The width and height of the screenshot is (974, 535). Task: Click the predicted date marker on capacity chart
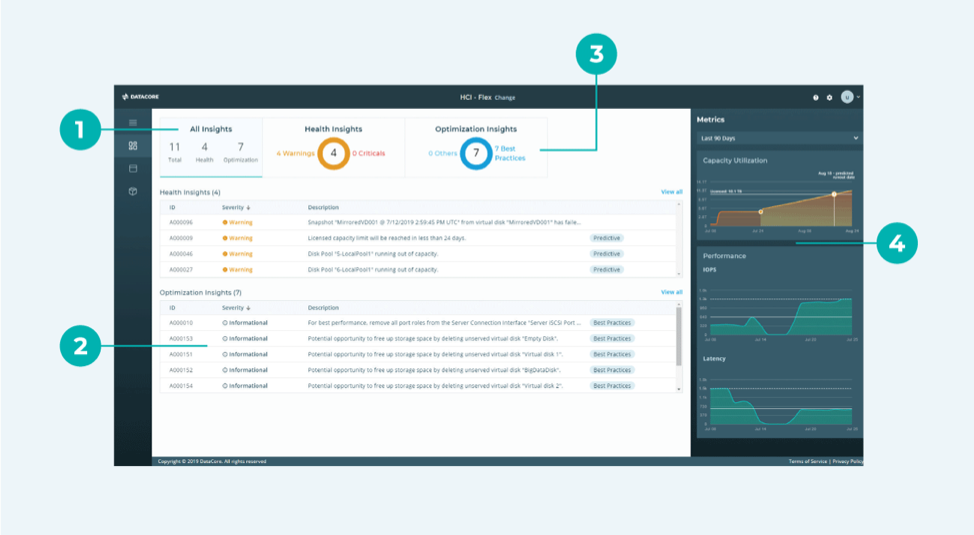coord(834,194)
